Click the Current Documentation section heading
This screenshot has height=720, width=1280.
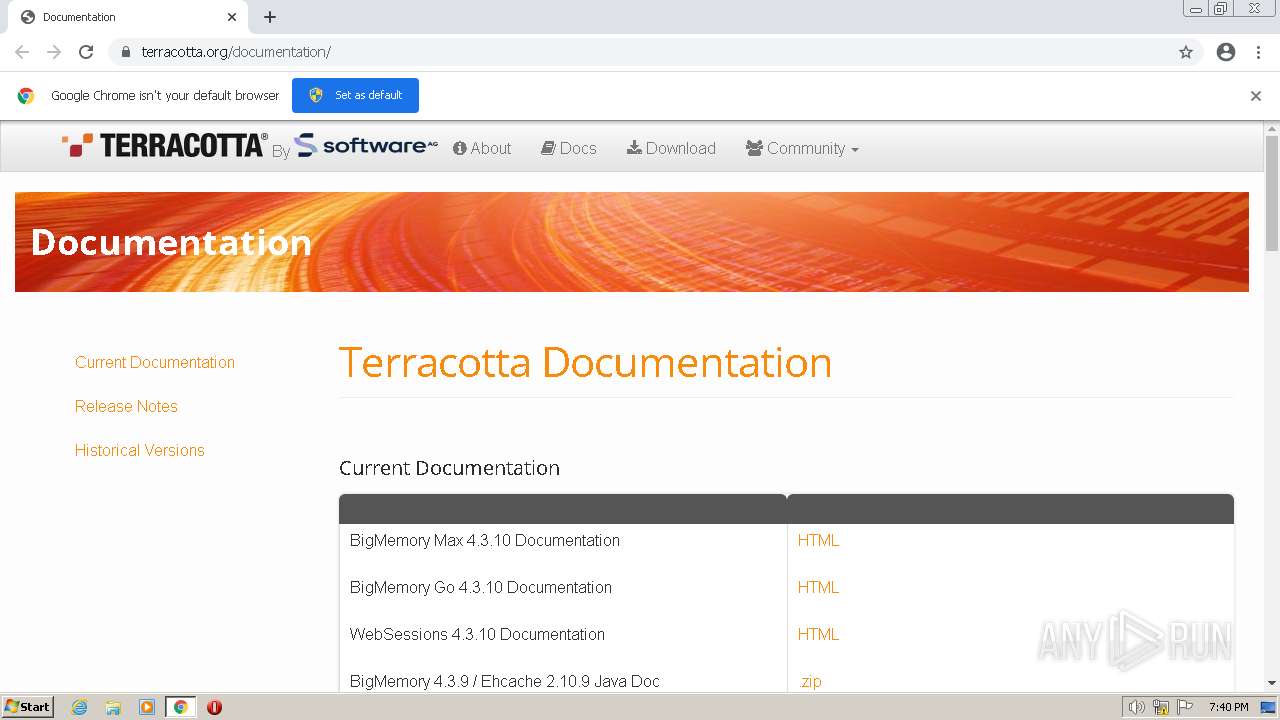tap(449, 468)
